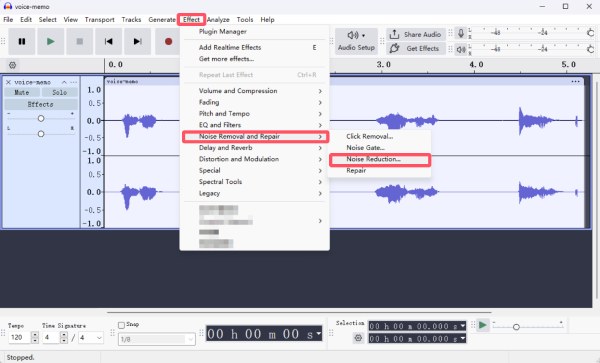Expand EQ and Filters submenu
This screenshot has height=363, width=600.
coord(254,125)
